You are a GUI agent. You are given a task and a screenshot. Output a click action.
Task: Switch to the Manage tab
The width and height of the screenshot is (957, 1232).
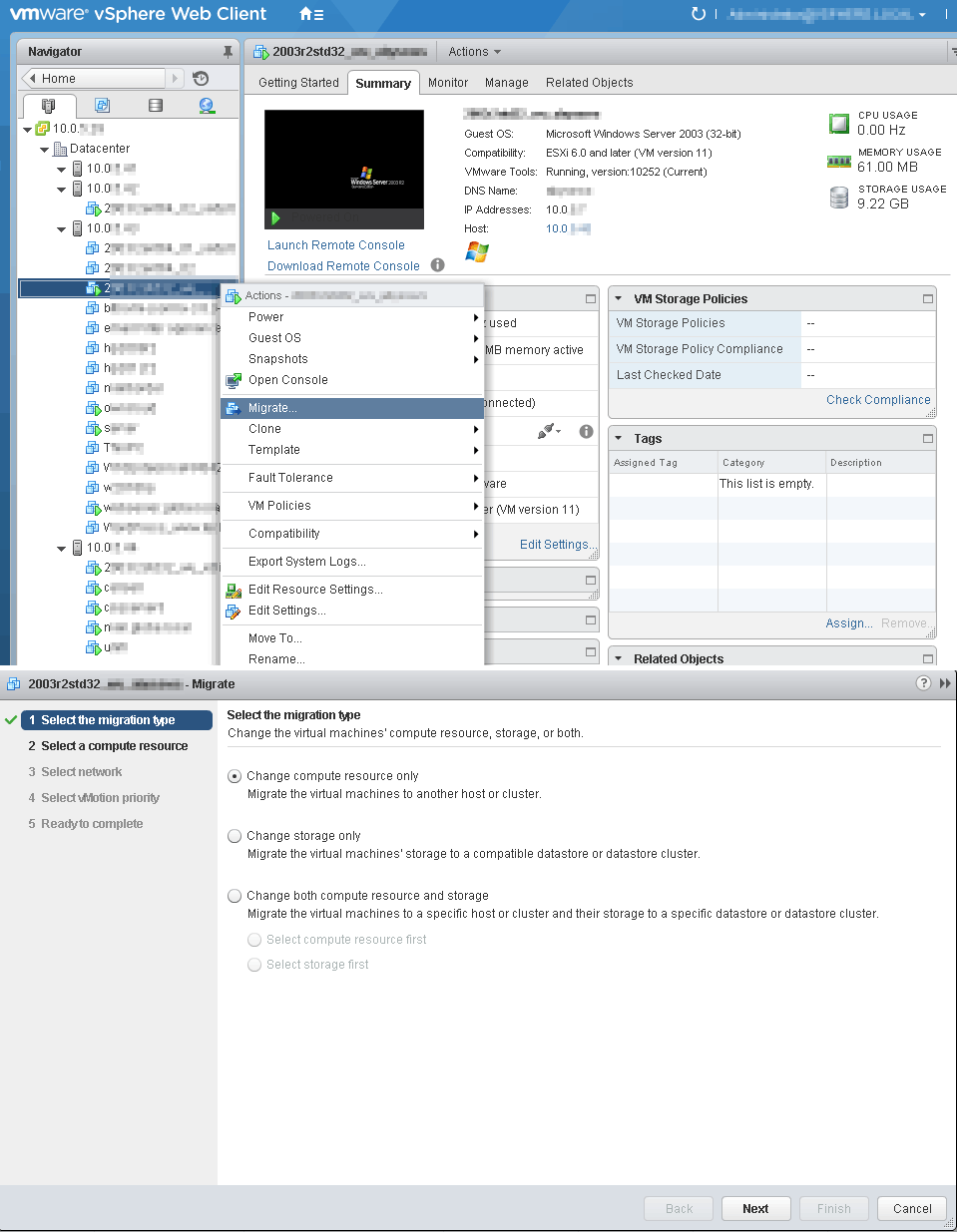click(507, 83)
